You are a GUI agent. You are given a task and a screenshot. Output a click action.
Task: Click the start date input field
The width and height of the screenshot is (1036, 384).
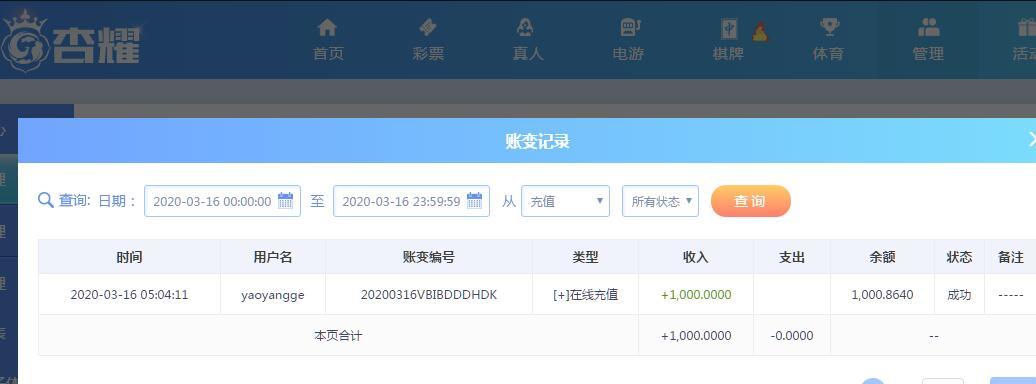click(x=222, y=201)
